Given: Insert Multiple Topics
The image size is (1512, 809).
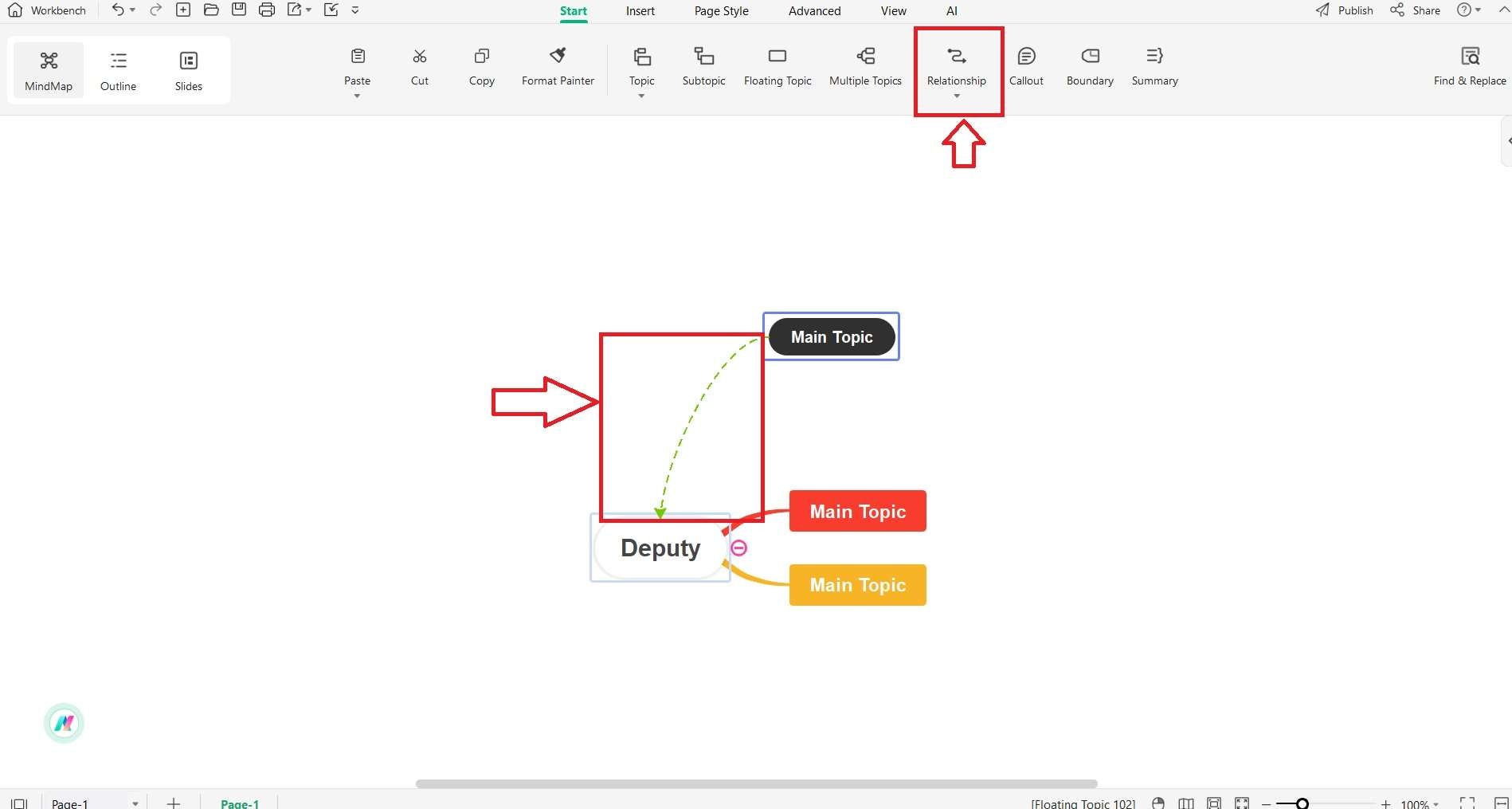Looking at the screenshot, I should coord(865,67).
